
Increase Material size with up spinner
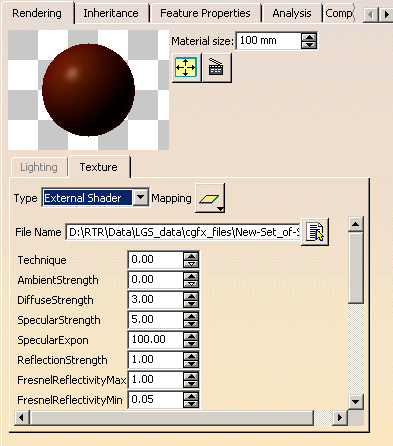tap(309, 37)
